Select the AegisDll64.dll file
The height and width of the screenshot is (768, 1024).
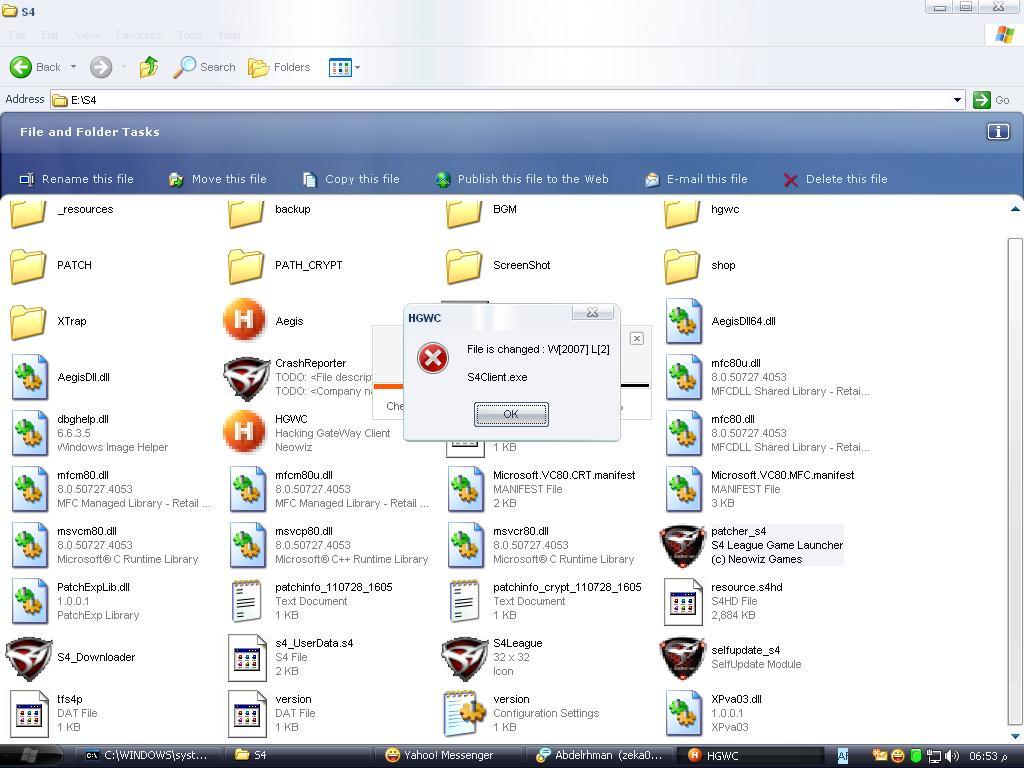[x=720, y=321]
